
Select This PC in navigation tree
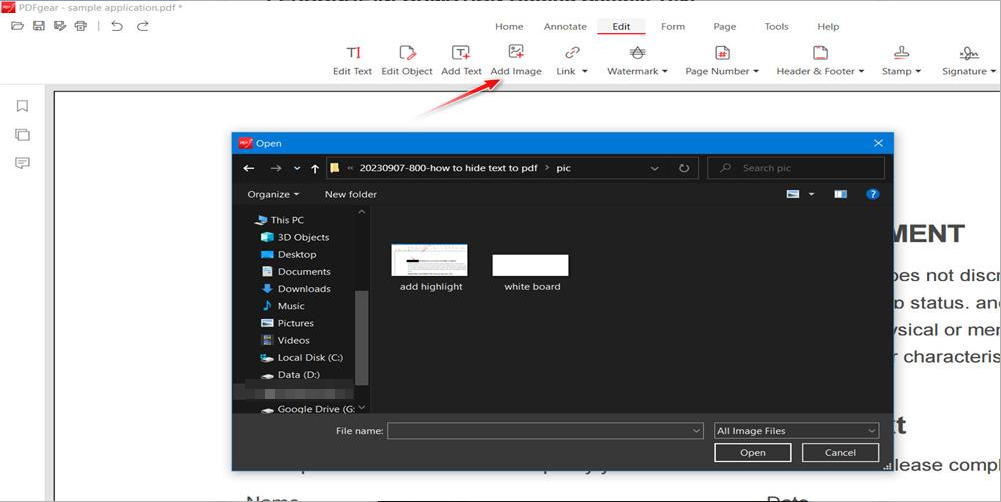[x=280, y=220]
